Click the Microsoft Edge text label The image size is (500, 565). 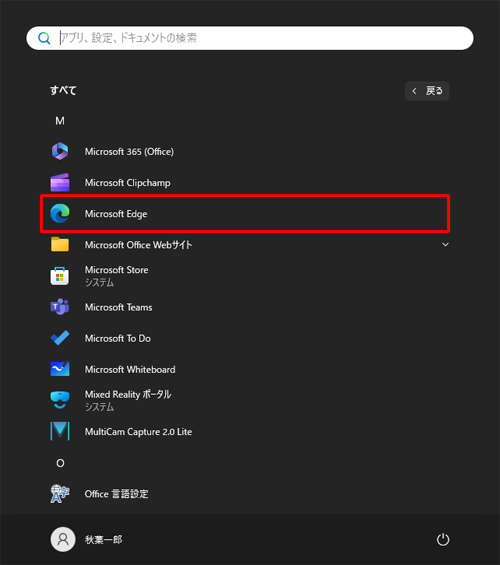point(116,214)
